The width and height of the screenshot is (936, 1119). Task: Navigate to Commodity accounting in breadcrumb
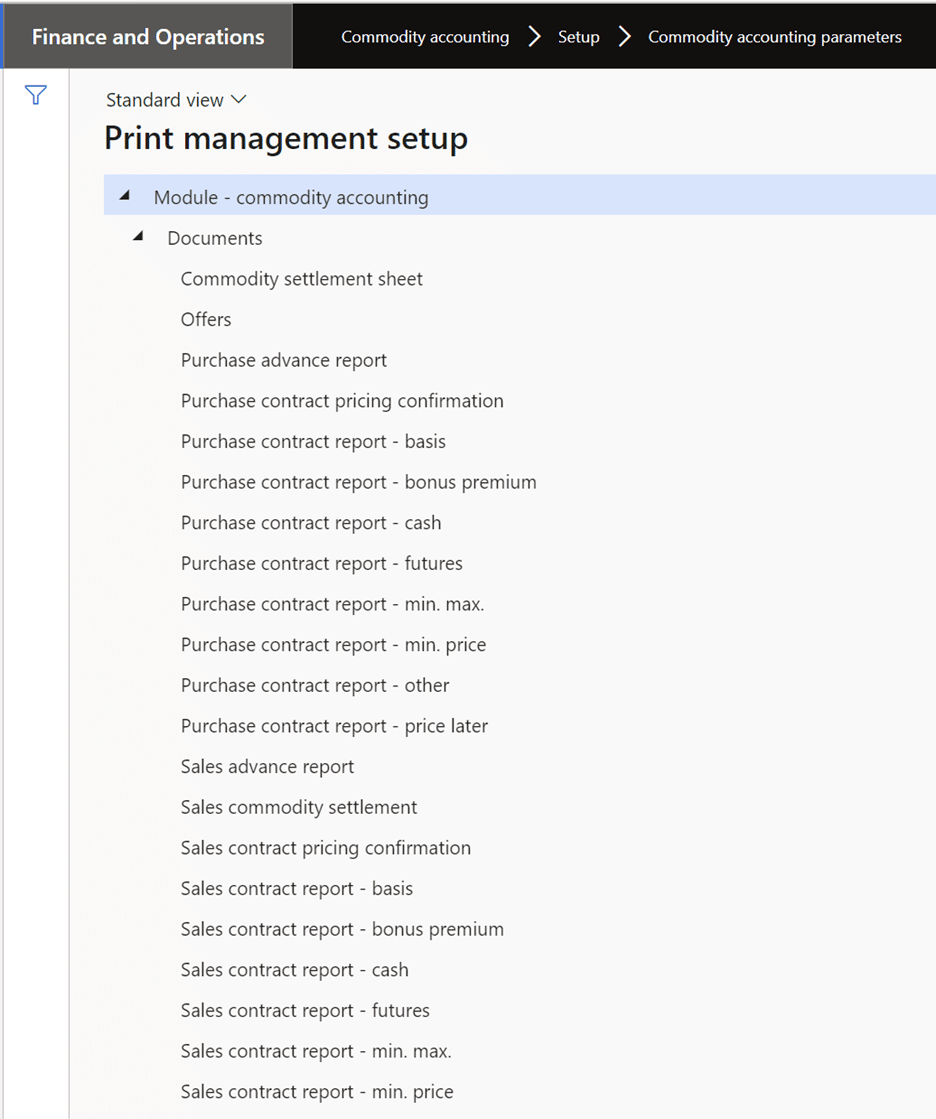pos(424,36)
